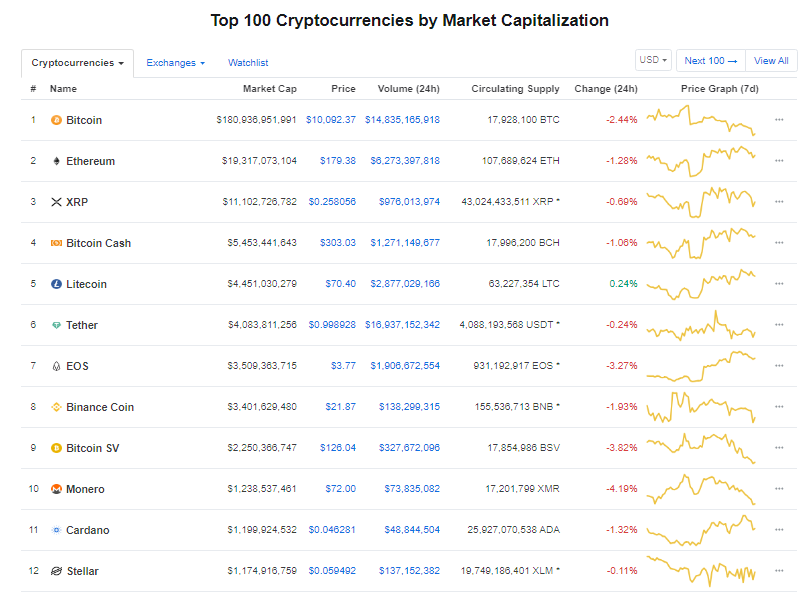Click Monero 7-day price graph
The width and height of the screenshot is (812, 593).
701,489
